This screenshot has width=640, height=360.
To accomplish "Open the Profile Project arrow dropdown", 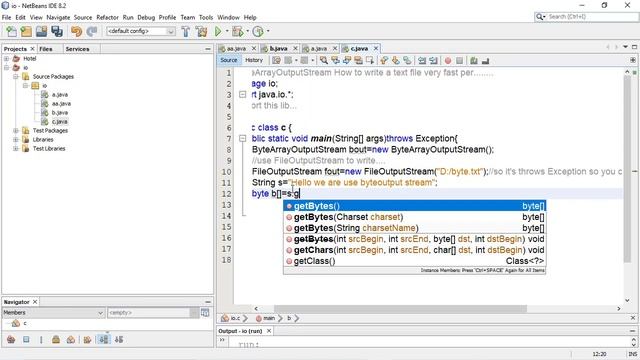I will click(268, 31).
